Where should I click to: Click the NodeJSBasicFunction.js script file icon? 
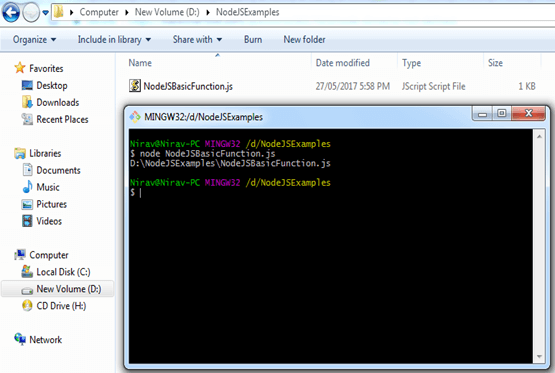[x=135, y=86]
